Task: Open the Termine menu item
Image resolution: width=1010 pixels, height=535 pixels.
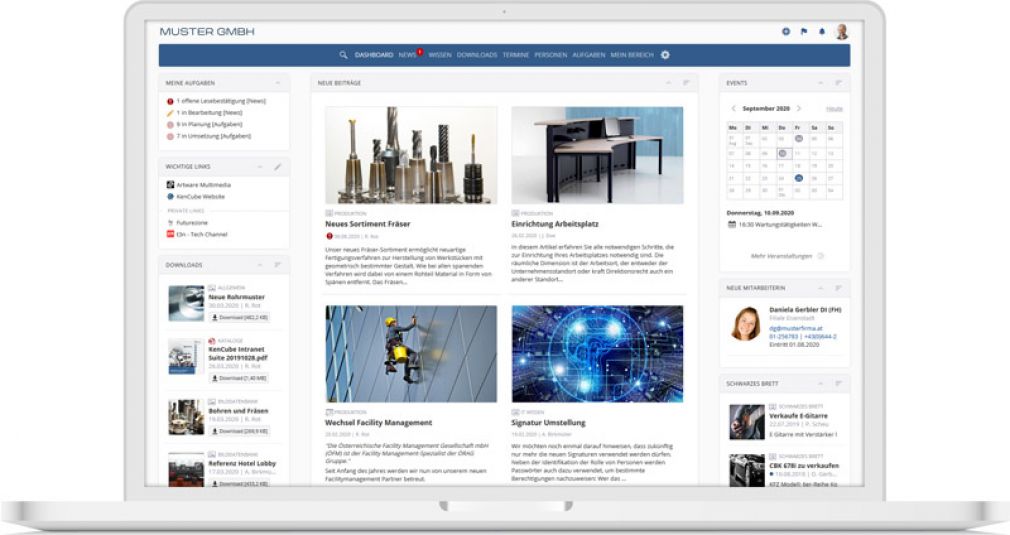Action: point(516,55)
